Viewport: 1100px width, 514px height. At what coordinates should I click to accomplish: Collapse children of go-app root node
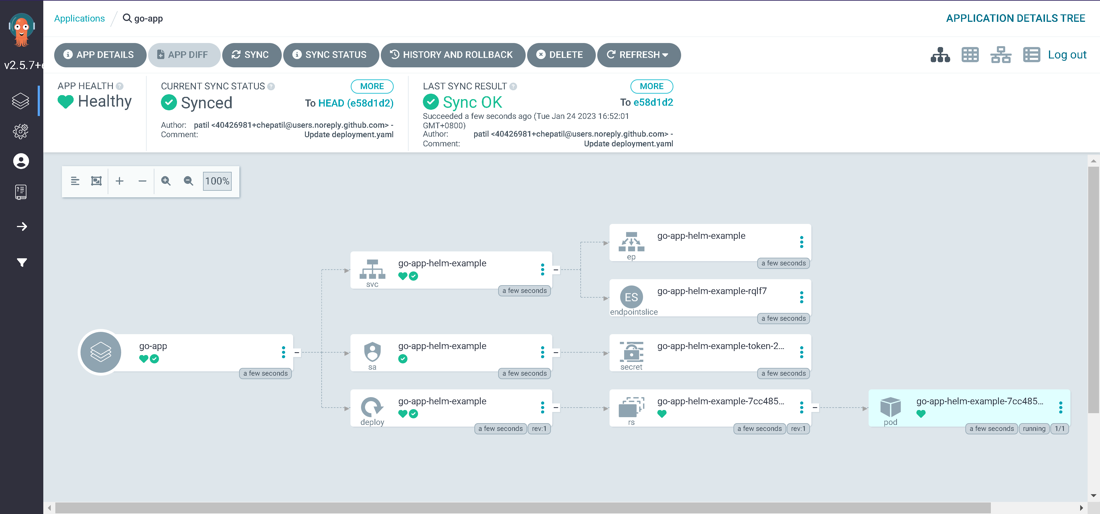coord(297,353)
